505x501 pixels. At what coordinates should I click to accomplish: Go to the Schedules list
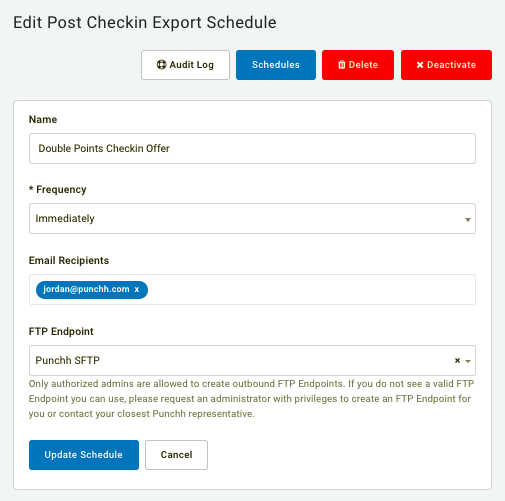click(276, 65)
